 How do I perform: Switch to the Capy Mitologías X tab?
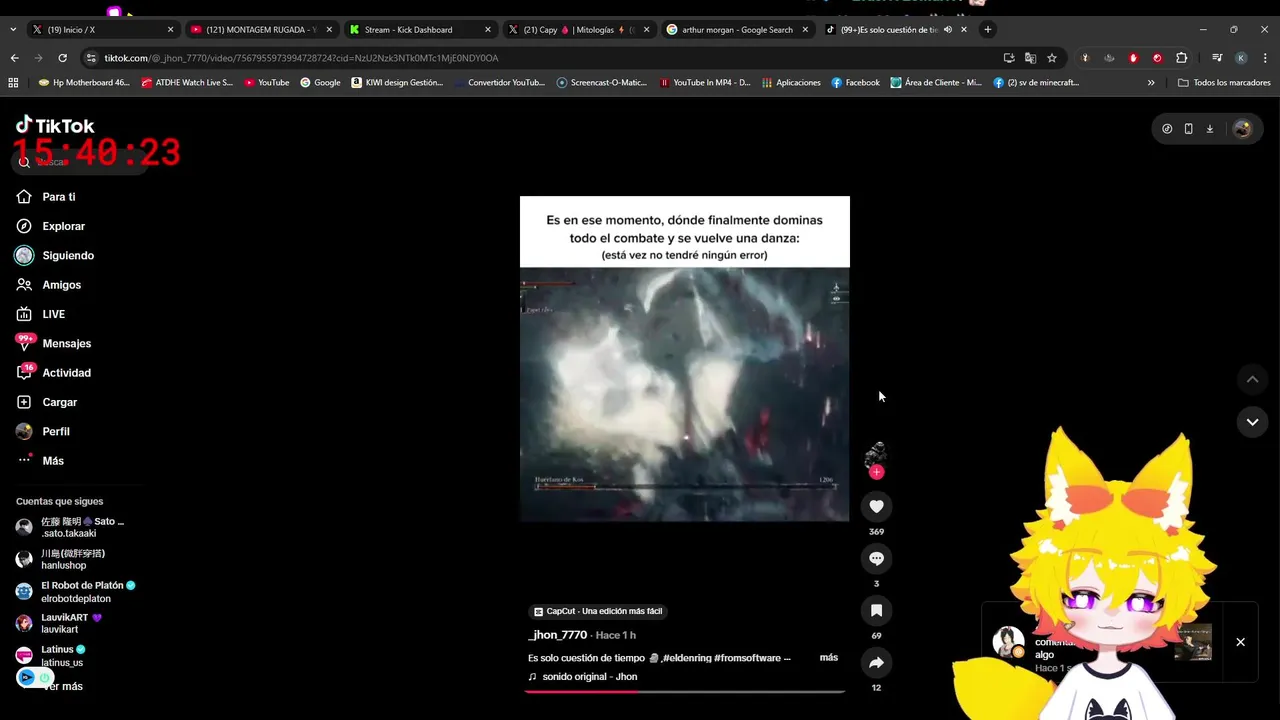coord(578,29)
